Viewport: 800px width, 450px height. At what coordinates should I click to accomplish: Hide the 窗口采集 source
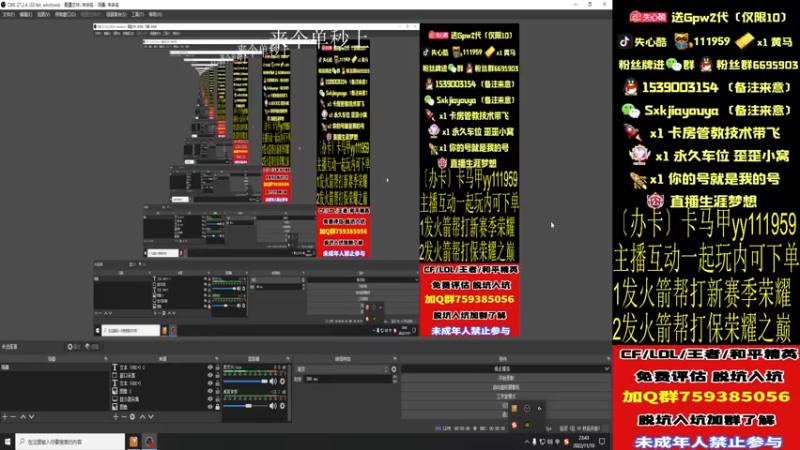(x=210, y=375)
